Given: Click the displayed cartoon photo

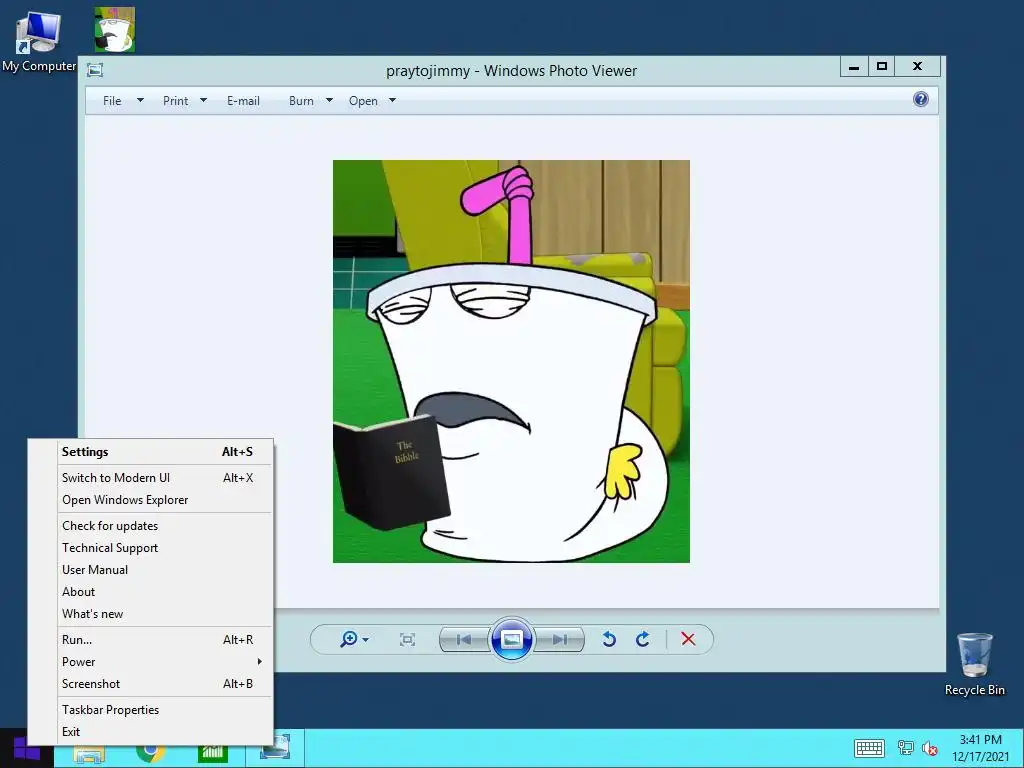Looking at the screenshot, I should tap(511, 361).
